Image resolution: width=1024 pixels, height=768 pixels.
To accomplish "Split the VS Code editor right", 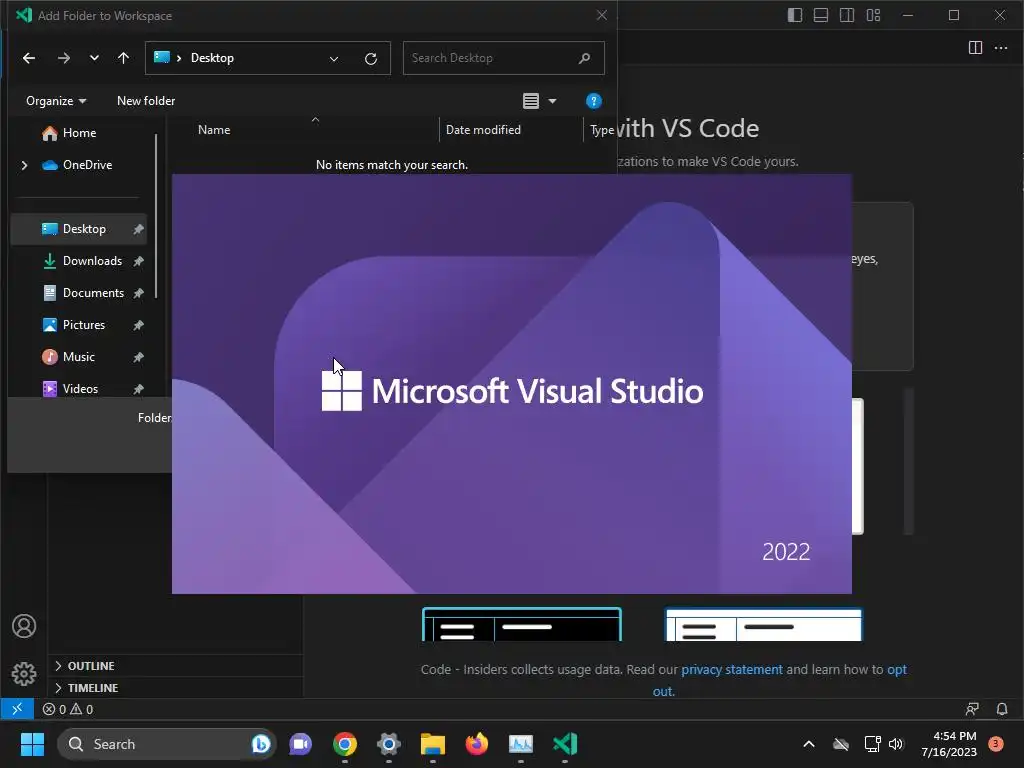I will point(975,48).
